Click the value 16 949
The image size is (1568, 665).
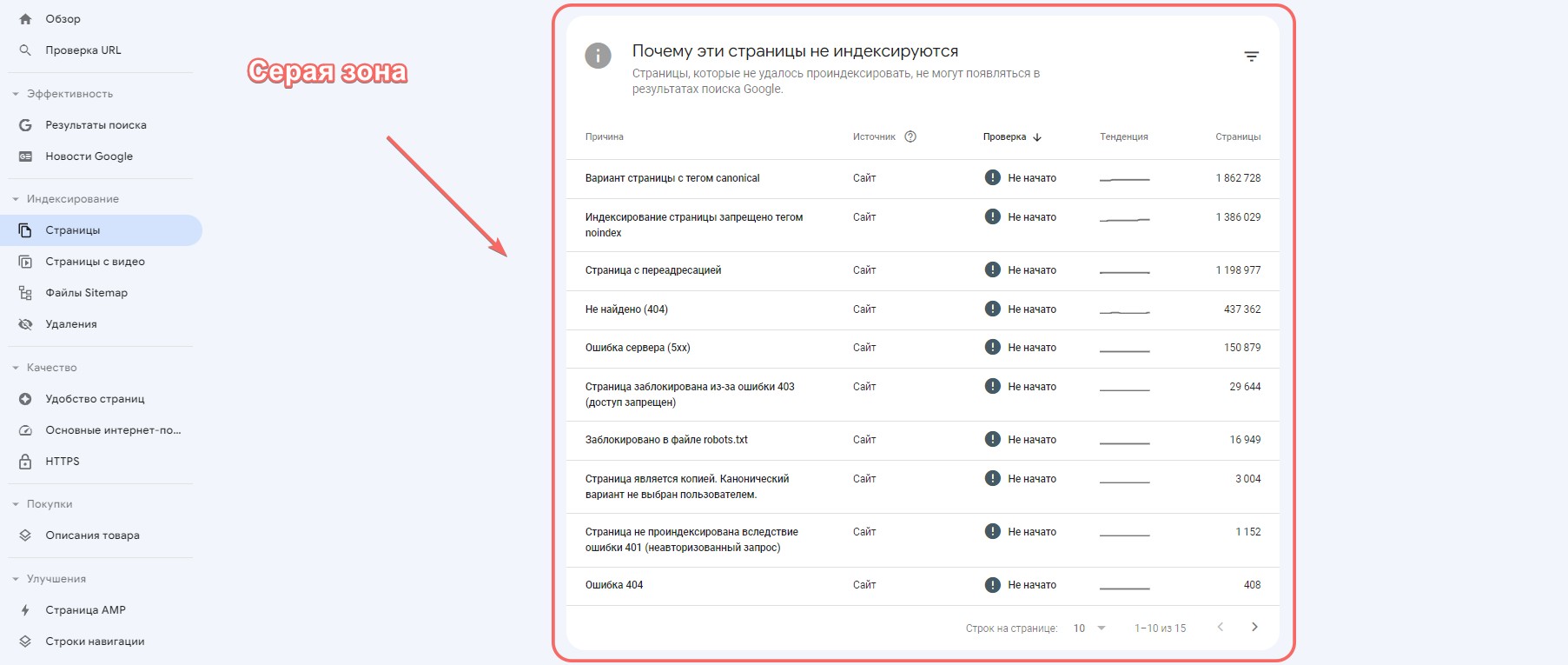click(x=1245, y=440)
